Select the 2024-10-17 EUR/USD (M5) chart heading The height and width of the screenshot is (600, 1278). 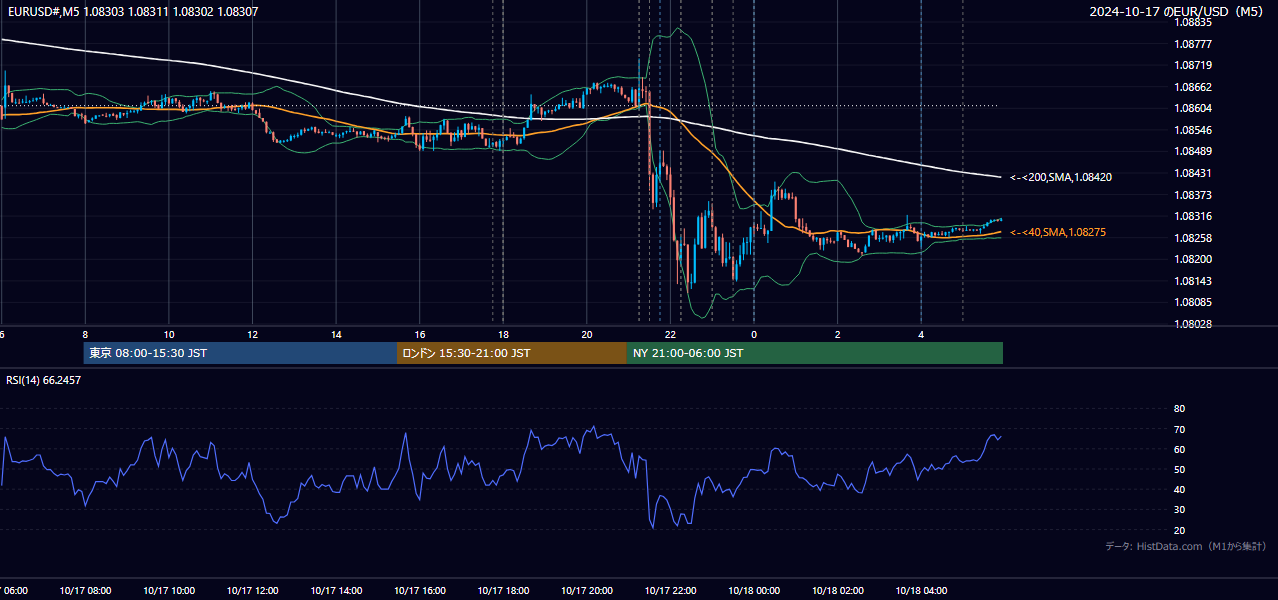pos(1178,11)
